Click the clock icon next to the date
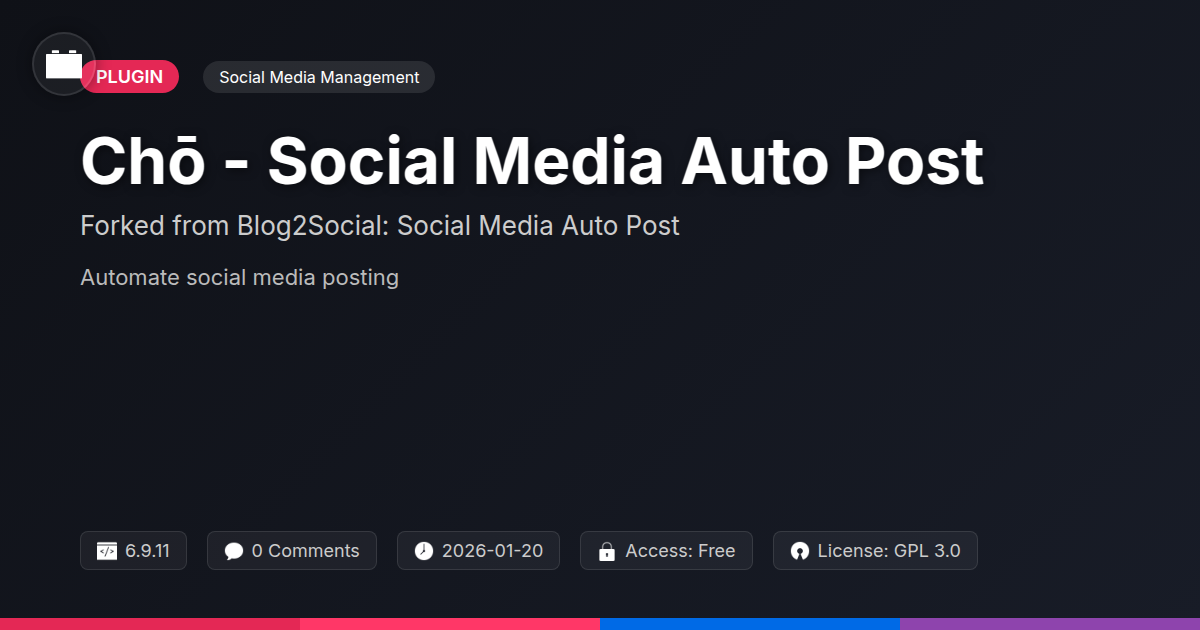This screenshot has width=1200, height=630. click(x=424, y=551)
